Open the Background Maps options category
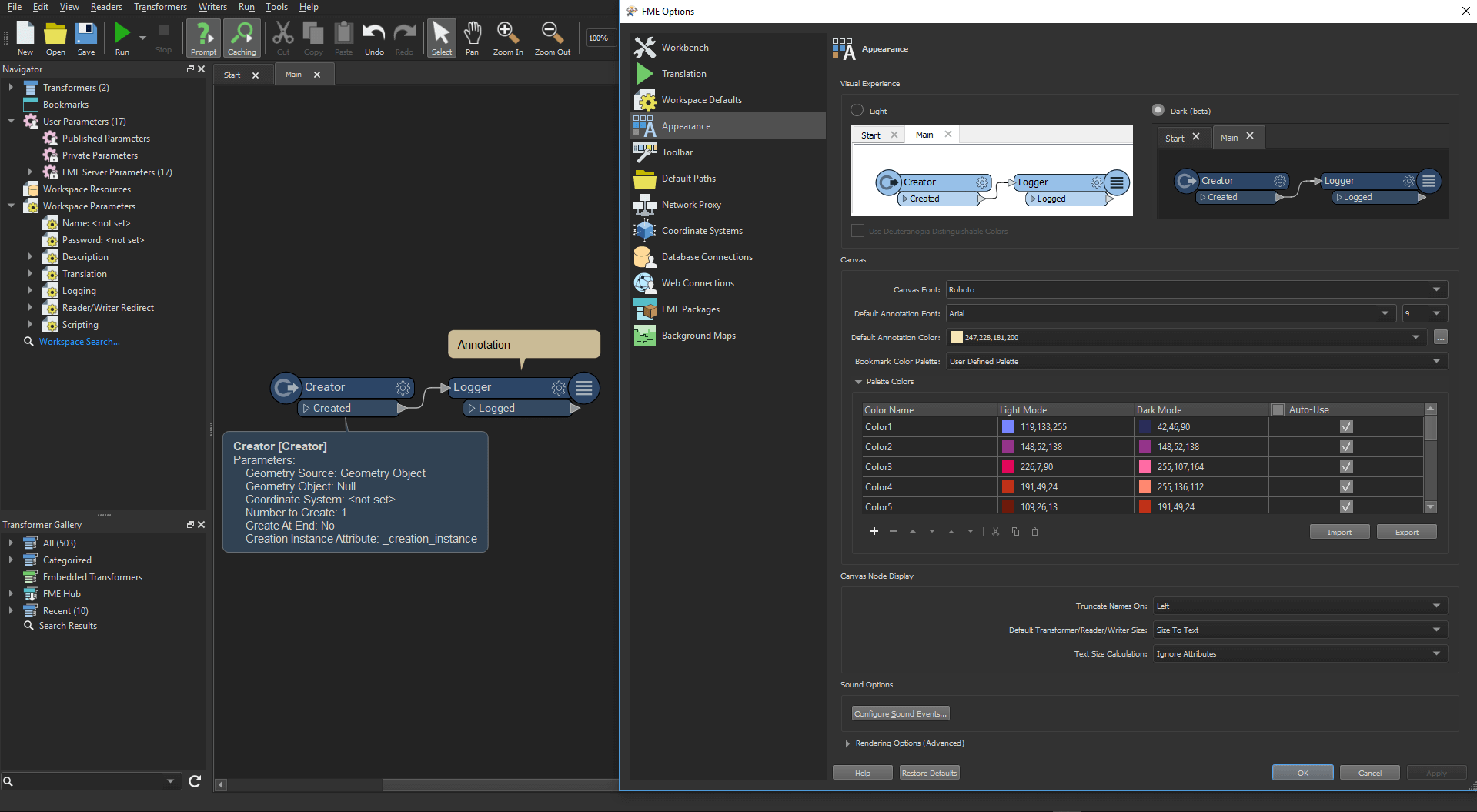1477x812 pixels. tap(727, 336)
